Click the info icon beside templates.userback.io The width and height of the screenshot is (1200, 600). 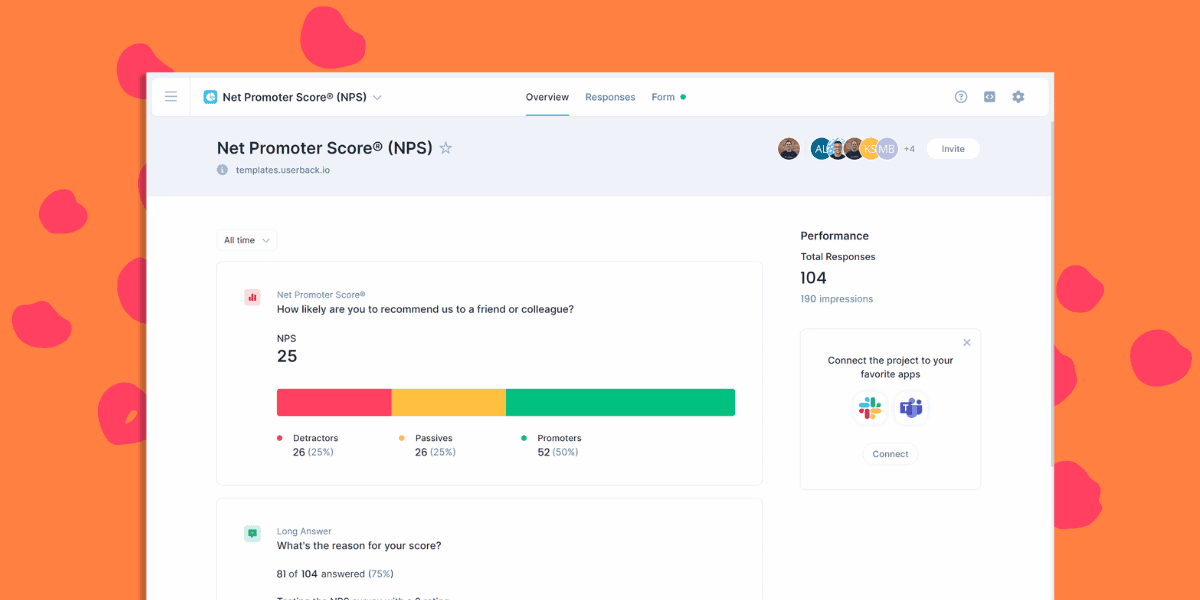pos(220,169)
